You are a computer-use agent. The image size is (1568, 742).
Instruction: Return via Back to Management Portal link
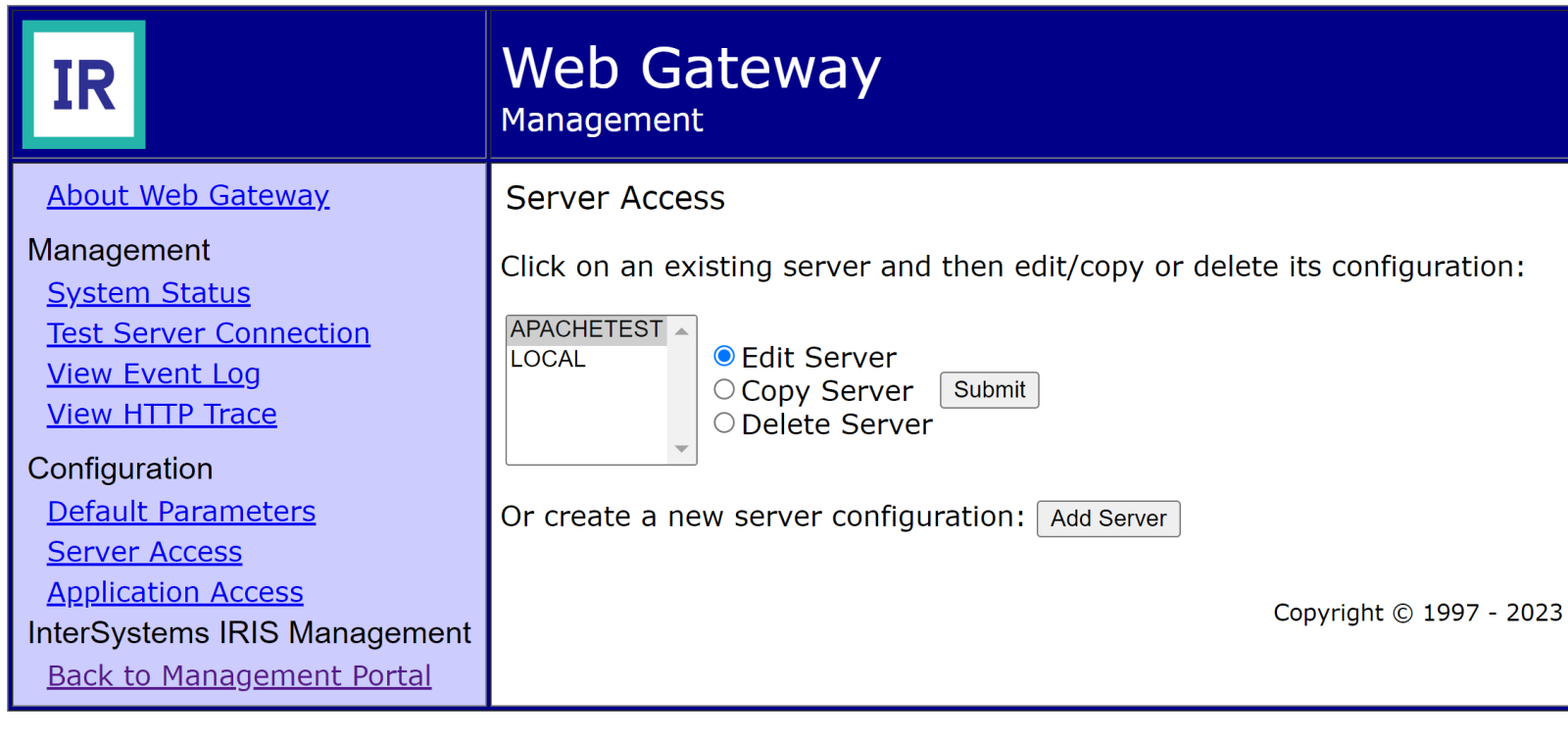(x=239, y=675)
